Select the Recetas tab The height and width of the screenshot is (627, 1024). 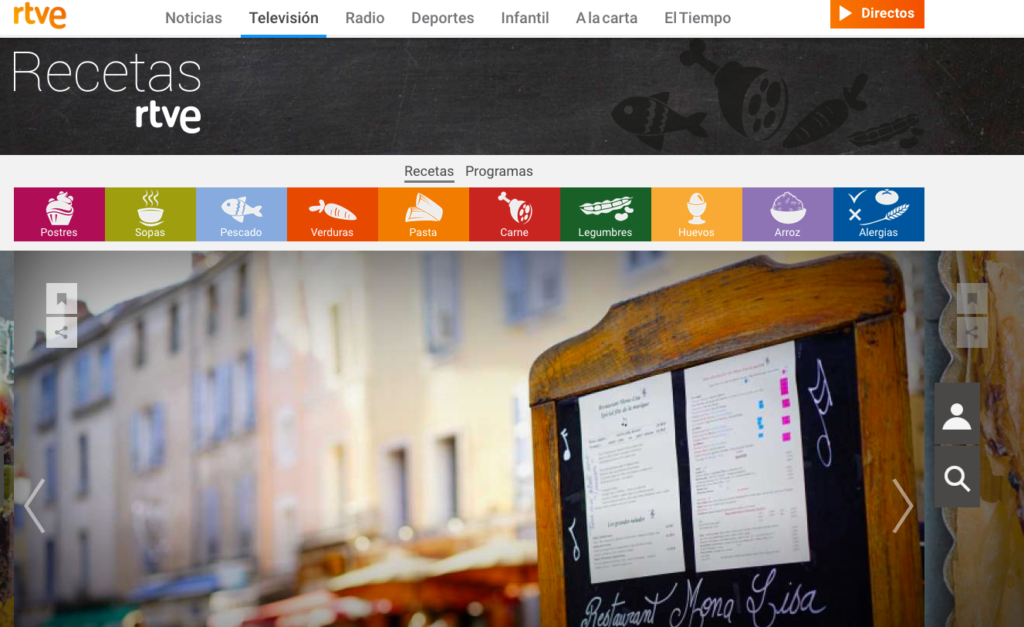point(429,171)
